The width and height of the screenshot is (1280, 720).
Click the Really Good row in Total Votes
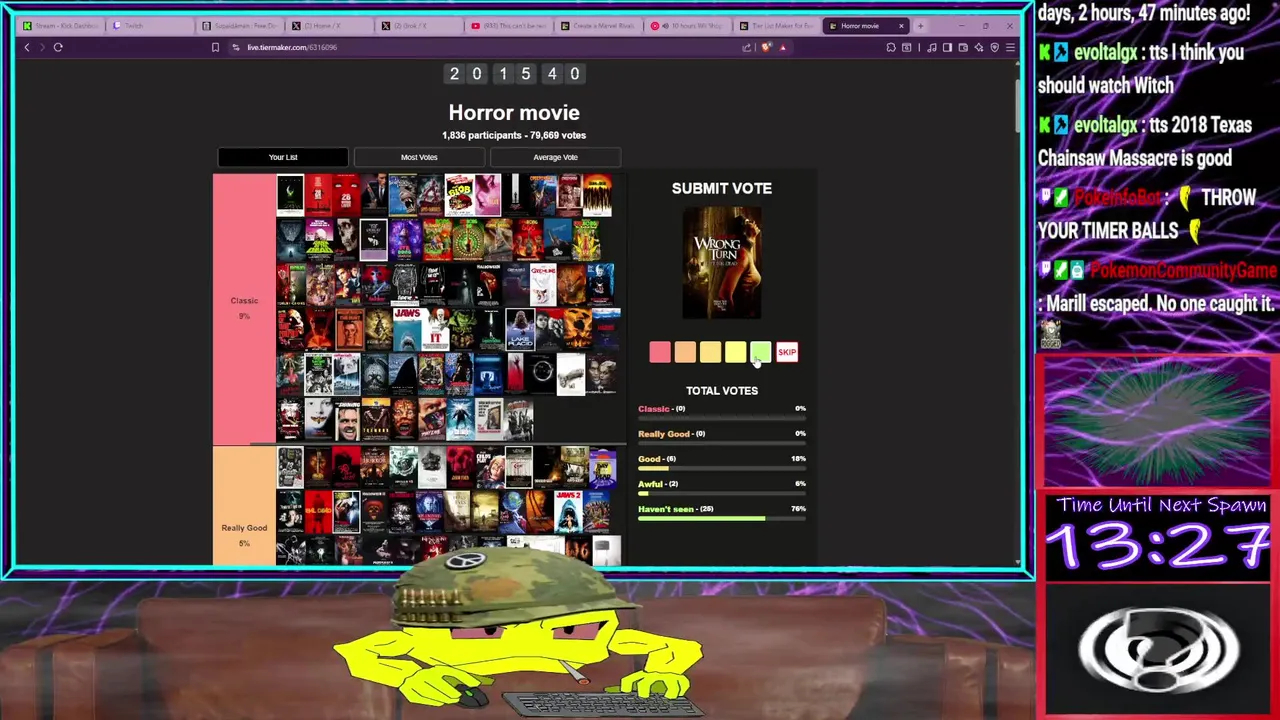[722, 436]
